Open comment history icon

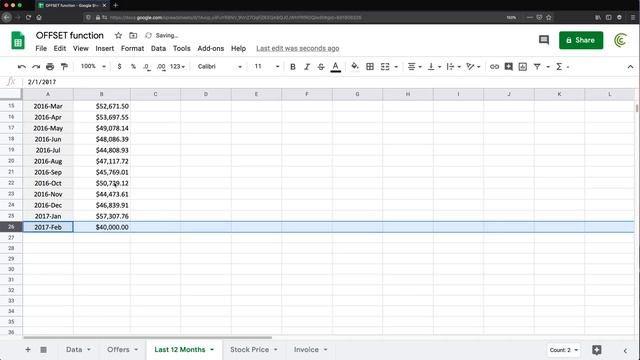point(544,40)
